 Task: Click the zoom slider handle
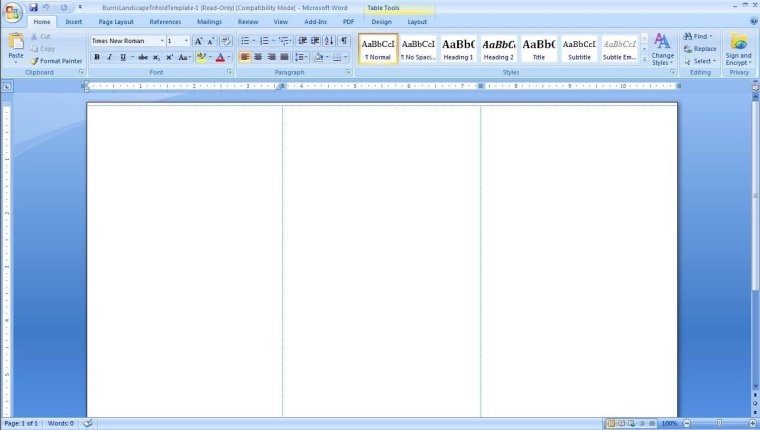click(x=721, y=423)
